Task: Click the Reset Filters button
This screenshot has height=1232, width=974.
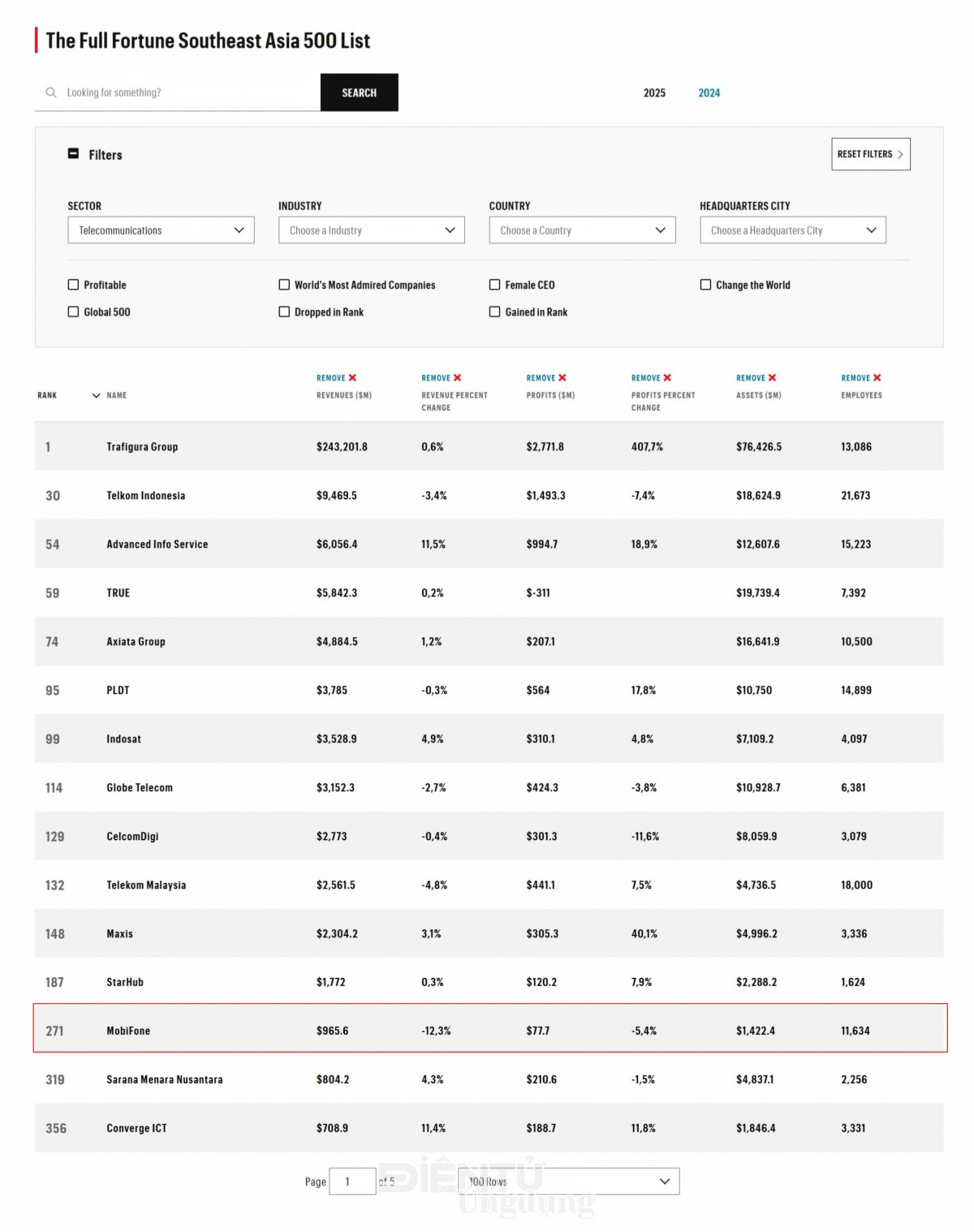Action: 870,154
